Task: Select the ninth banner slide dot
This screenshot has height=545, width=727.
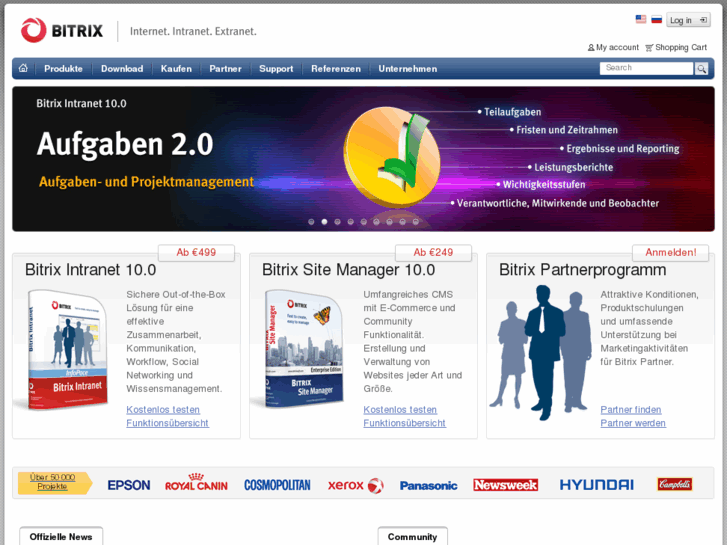Action: pyautogui.click(x=415, y=222)
